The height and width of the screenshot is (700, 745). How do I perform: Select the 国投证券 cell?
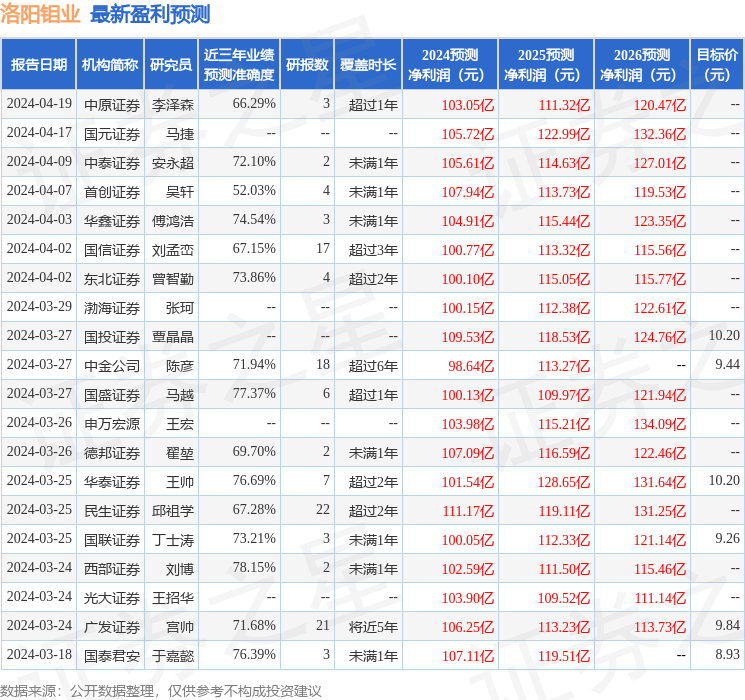(x=112, y=337)
